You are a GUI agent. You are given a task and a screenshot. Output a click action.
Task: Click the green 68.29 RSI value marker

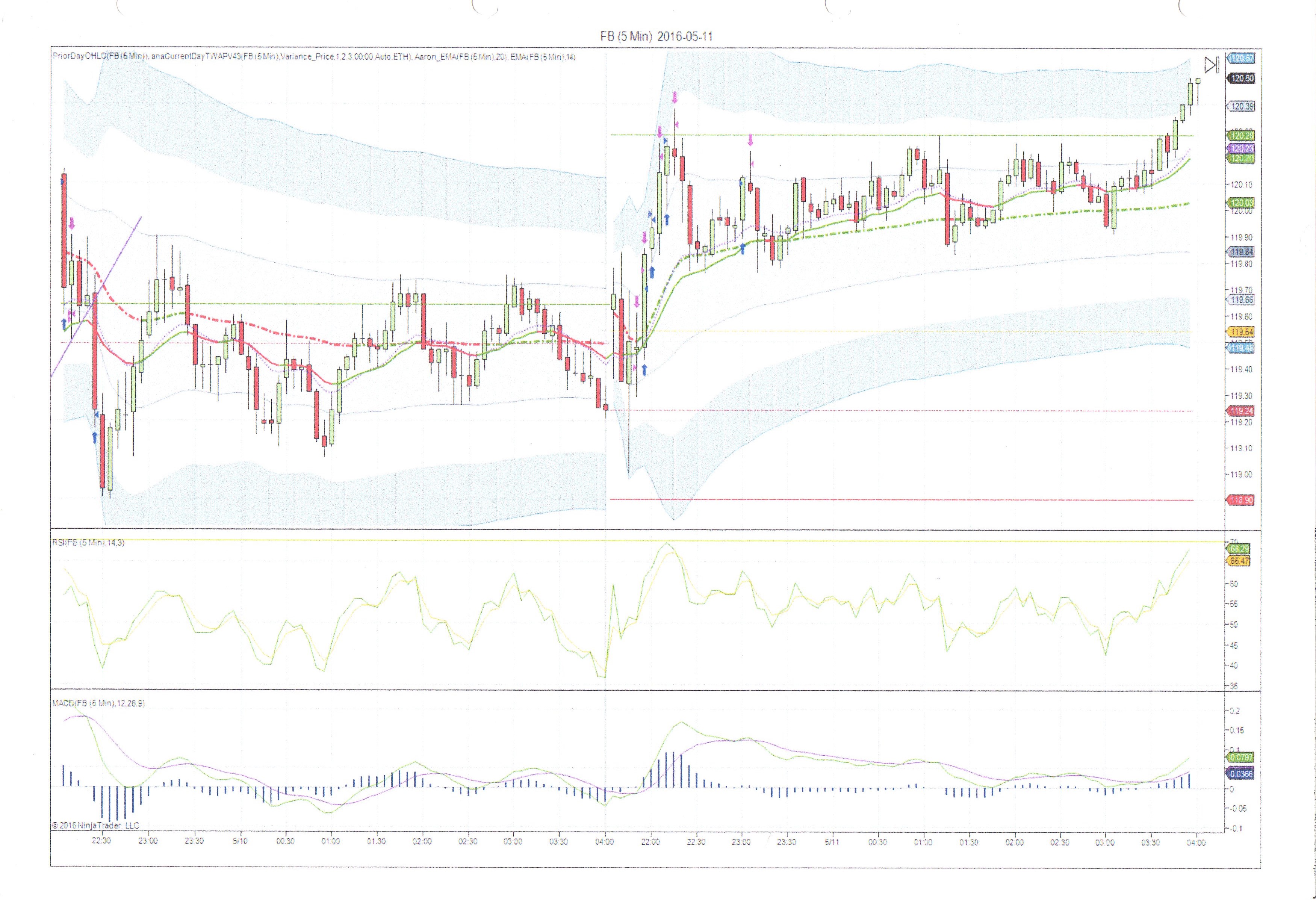[x=1239, y=549]
